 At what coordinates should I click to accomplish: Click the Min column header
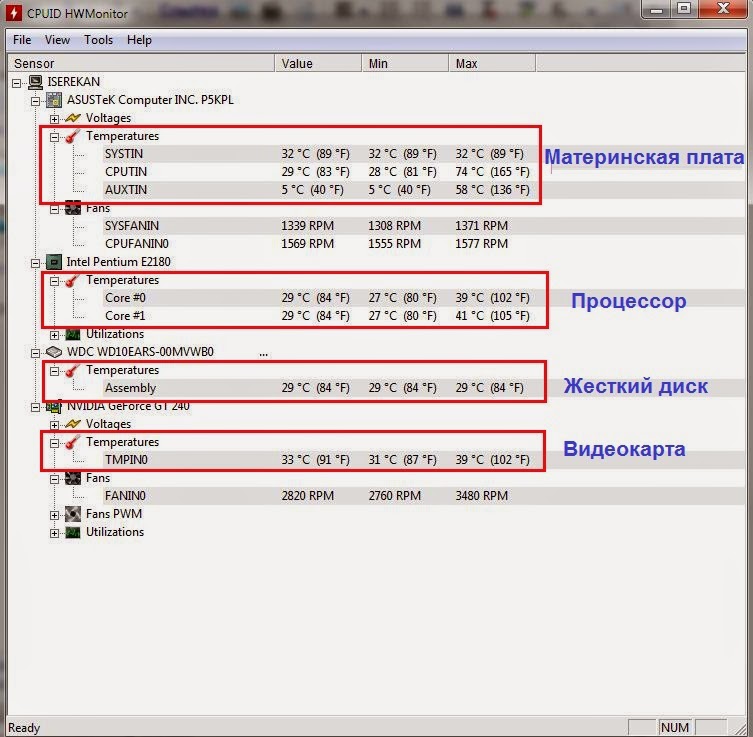(x=405, y=63)
